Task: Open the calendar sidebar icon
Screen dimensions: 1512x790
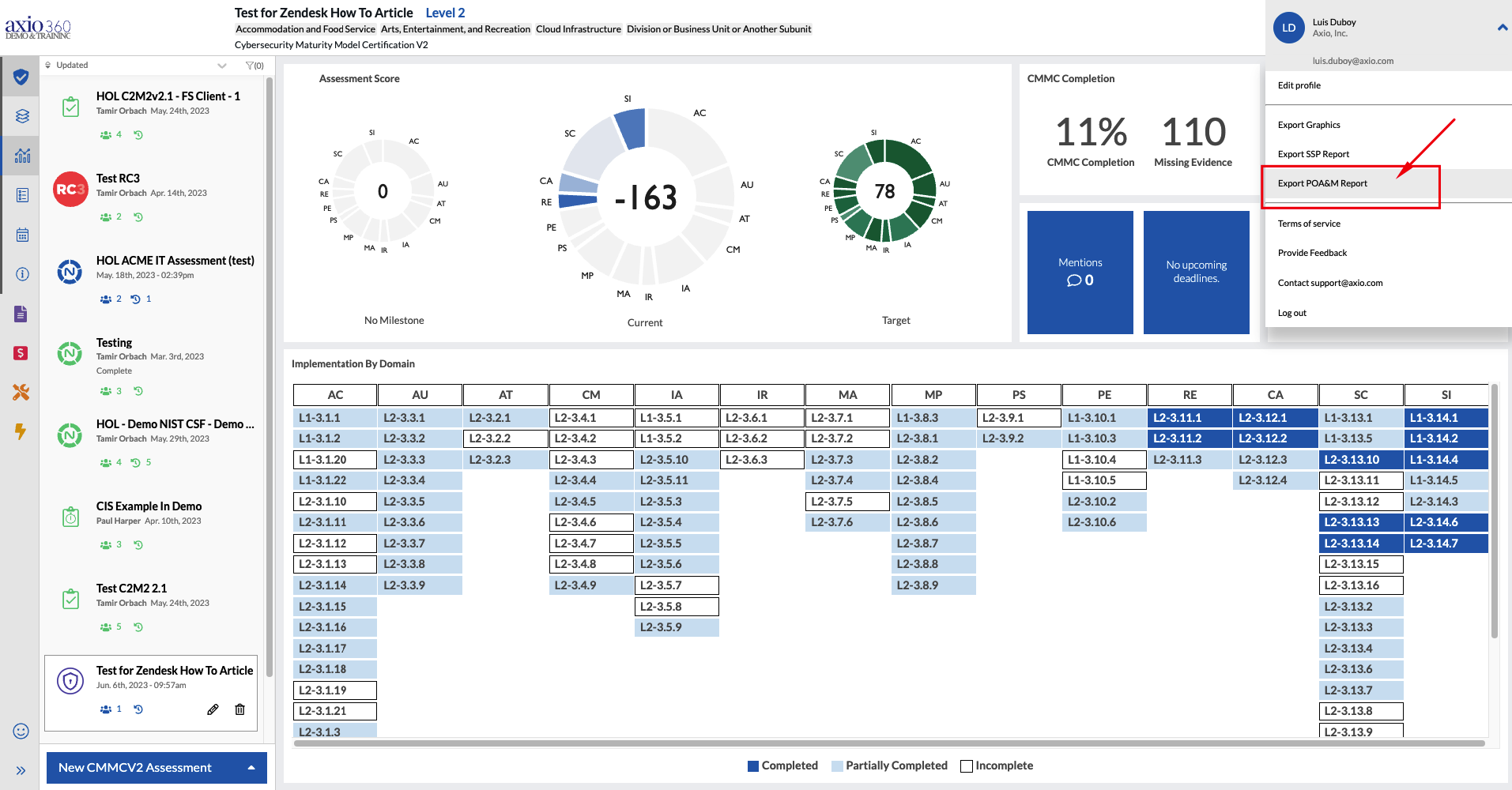Action: 22,235
